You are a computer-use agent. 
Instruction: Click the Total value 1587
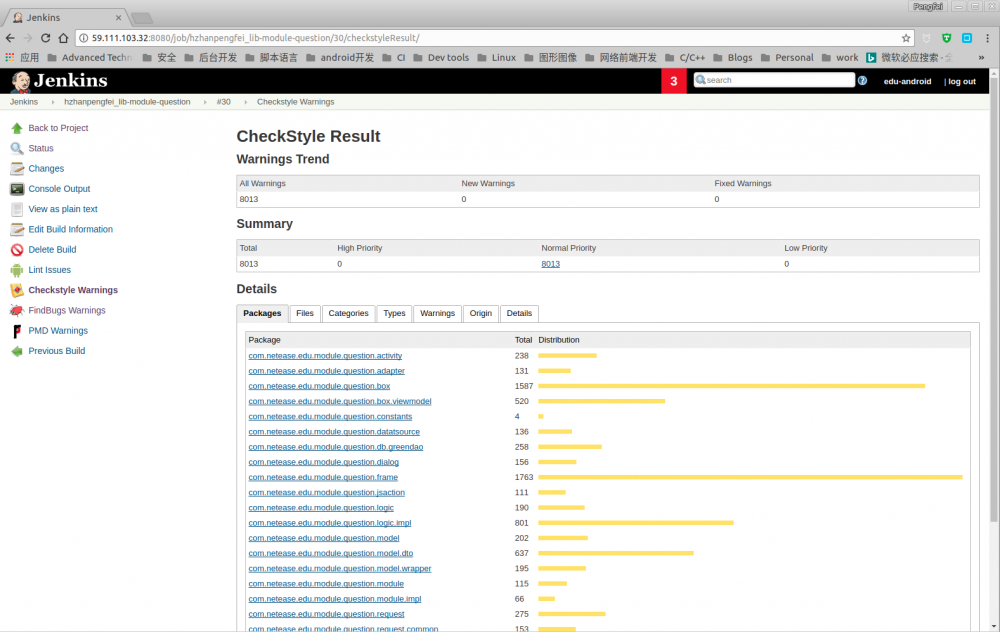[524, 386]
